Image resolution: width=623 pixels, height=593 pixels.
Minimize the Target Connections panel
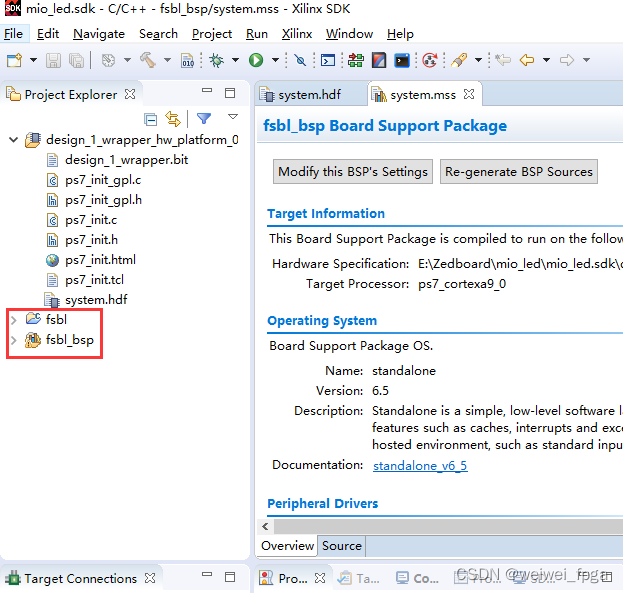point(207,574)
